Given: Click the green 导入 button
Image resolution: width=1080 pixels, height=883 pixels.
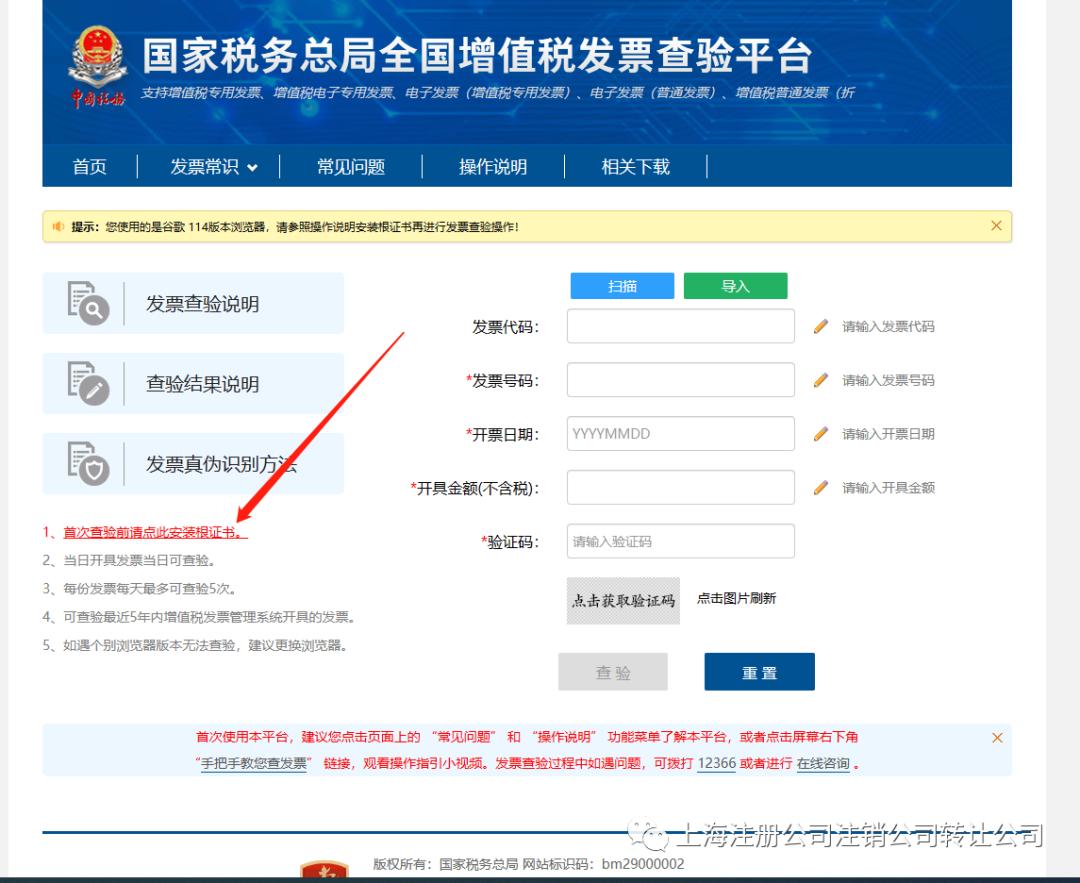Looking at the screenshot, I should (735, 285).
